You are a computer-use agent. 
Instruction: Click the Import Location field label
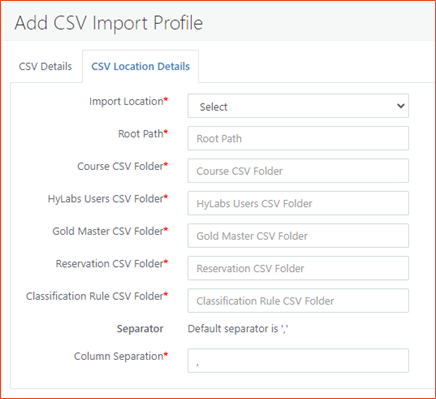coord(128,101)
